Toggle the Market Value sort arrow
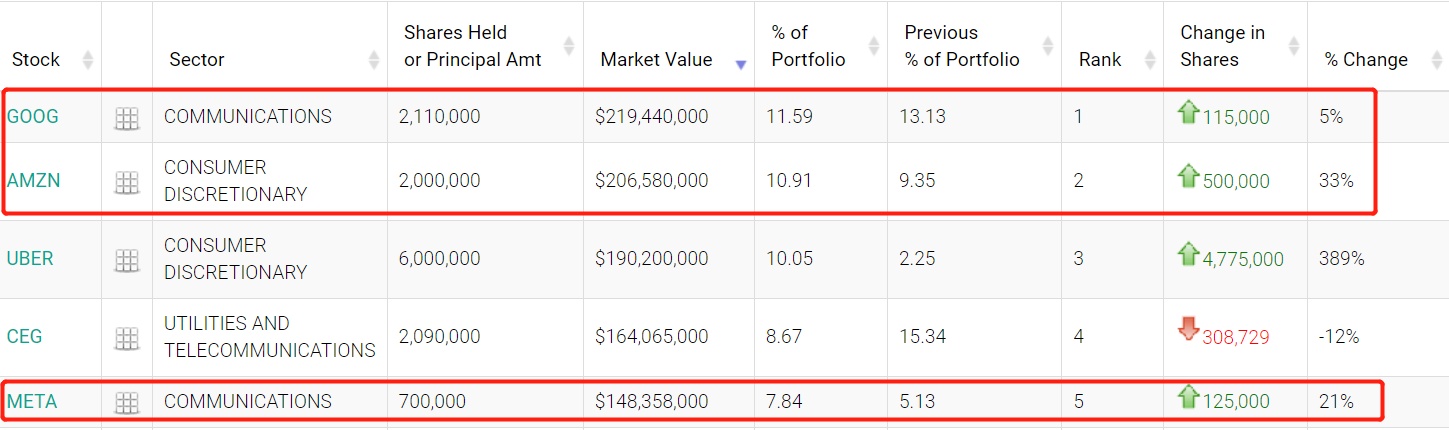This screenshot has width=1449, height=430. 740,64
